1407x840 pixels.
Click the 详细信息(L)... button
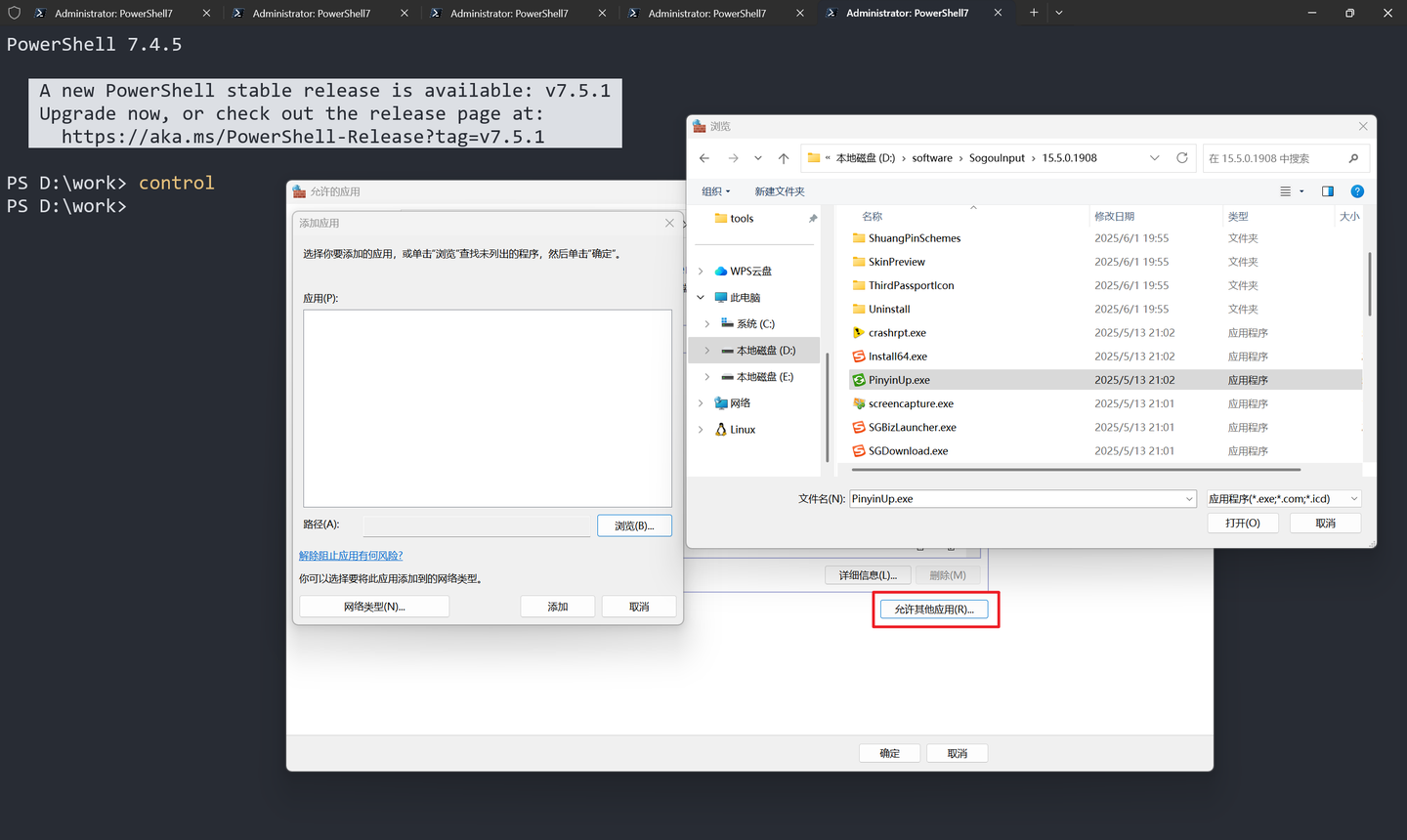point(868,575)
